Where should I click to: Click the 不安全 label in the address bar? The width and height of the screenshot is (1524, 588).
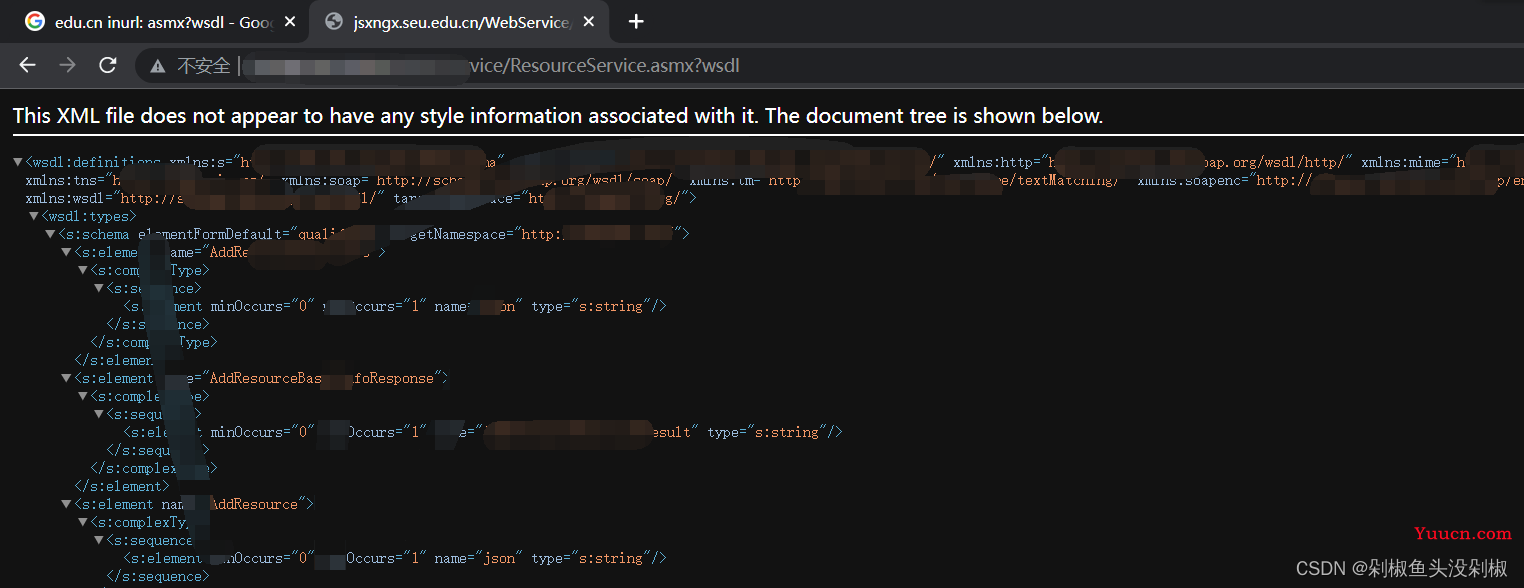[x=203, y=66]
